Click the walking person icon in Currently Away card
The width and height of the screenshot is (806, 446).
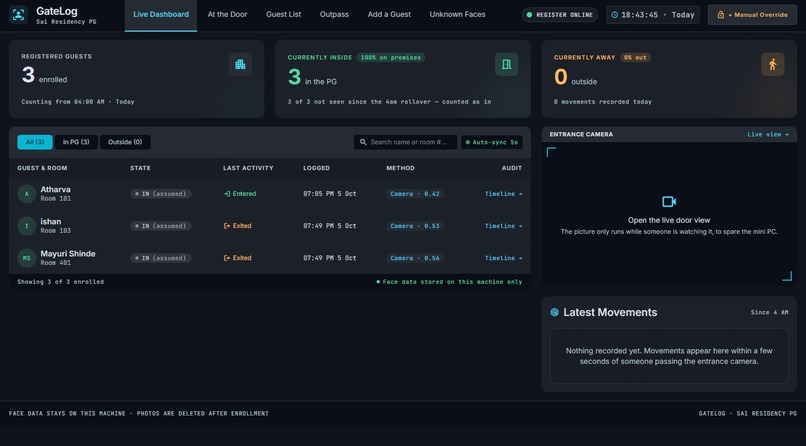773,64
